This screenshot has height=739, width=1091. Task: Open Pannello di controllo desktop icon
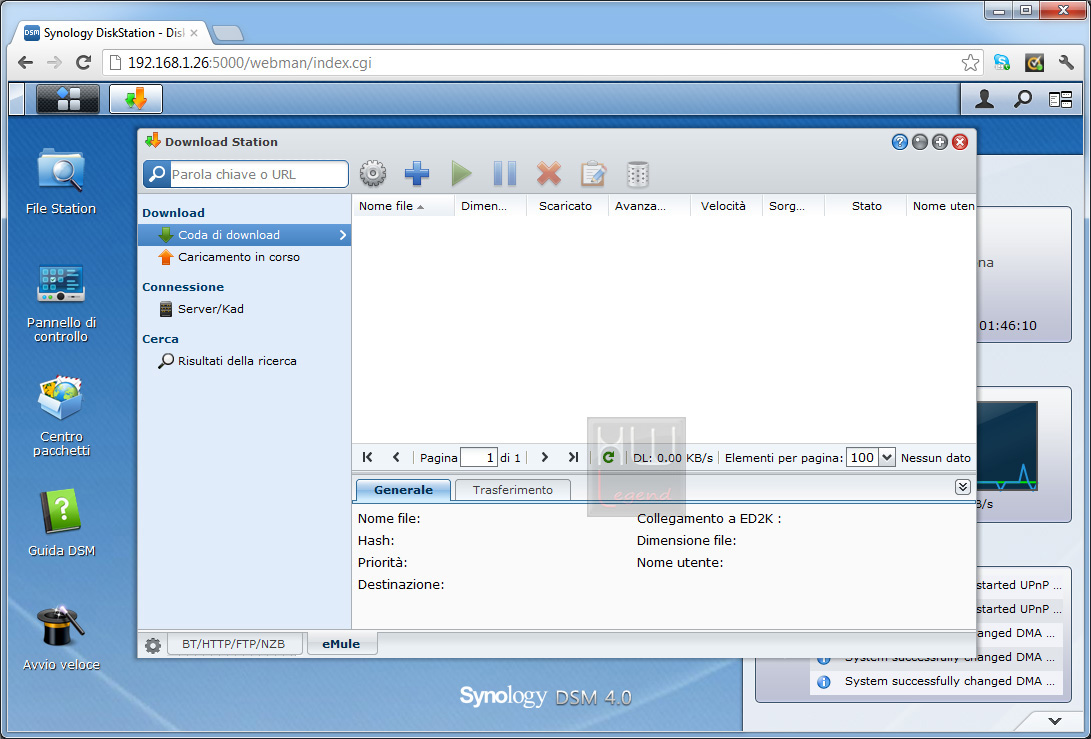[61, 303]
